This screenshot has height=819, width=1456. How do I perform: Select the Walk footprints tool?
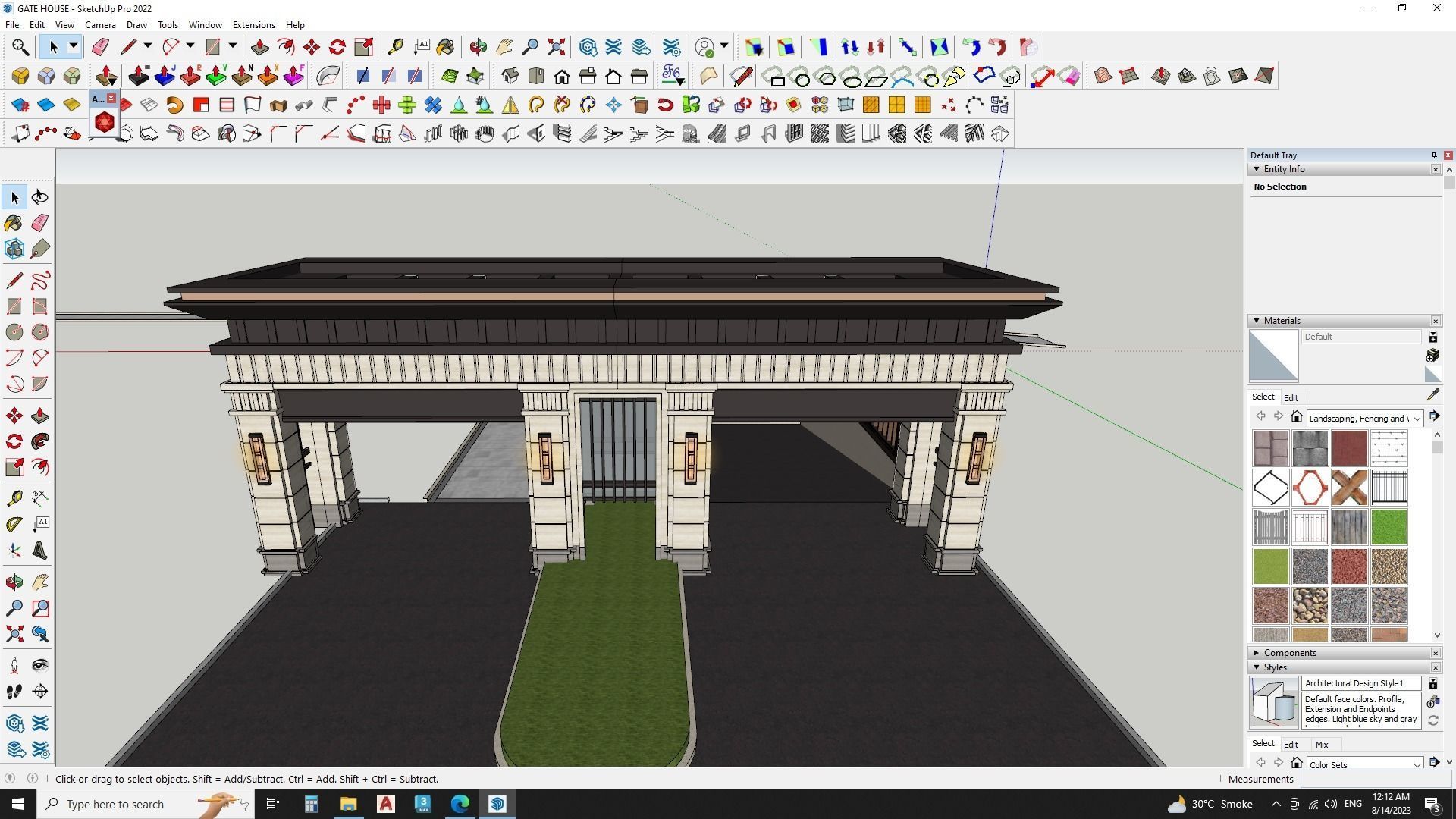click(x=14, y=692)
